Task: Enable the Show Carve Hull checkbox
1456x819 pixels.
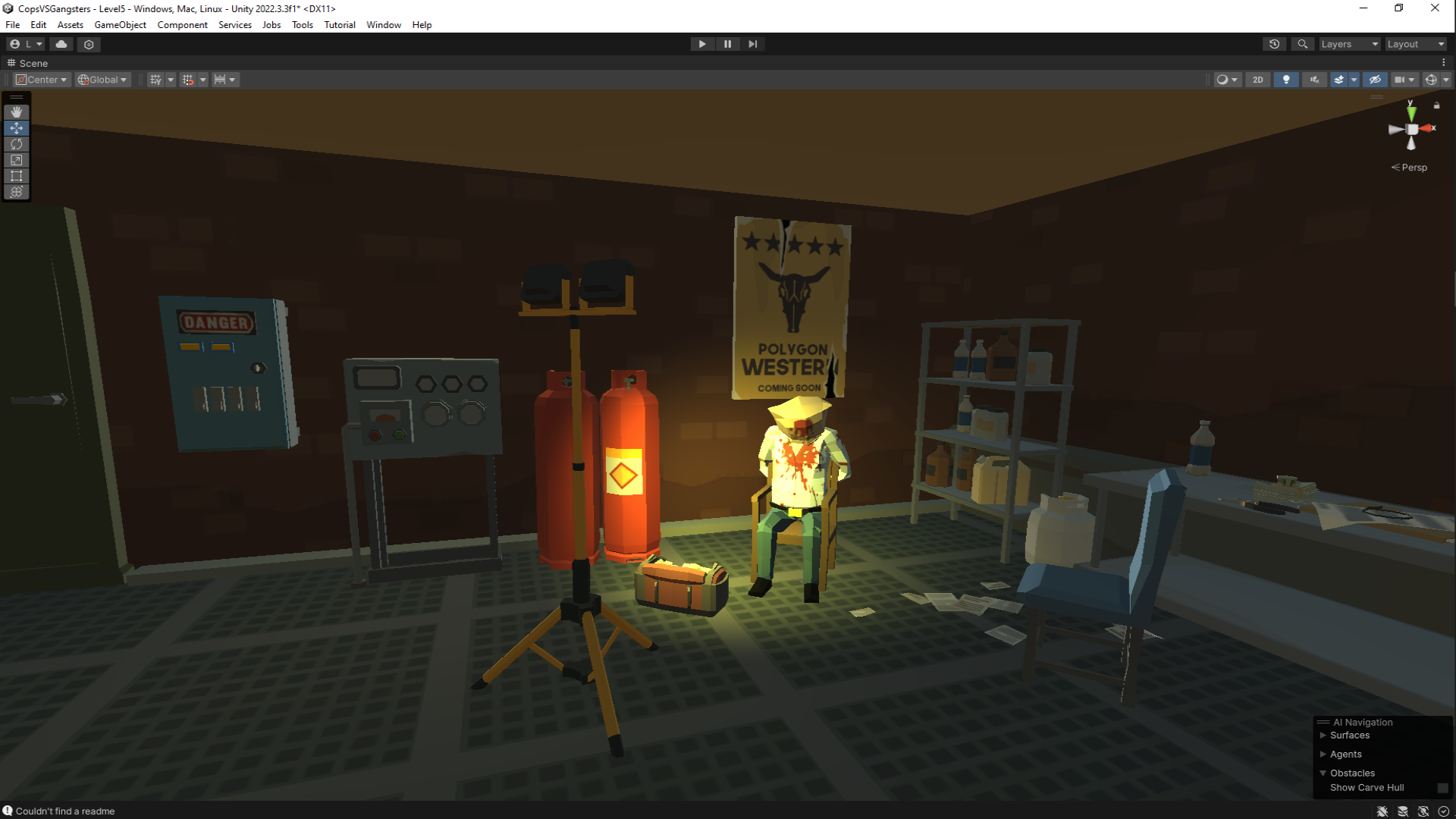Action: point(1442,788)
